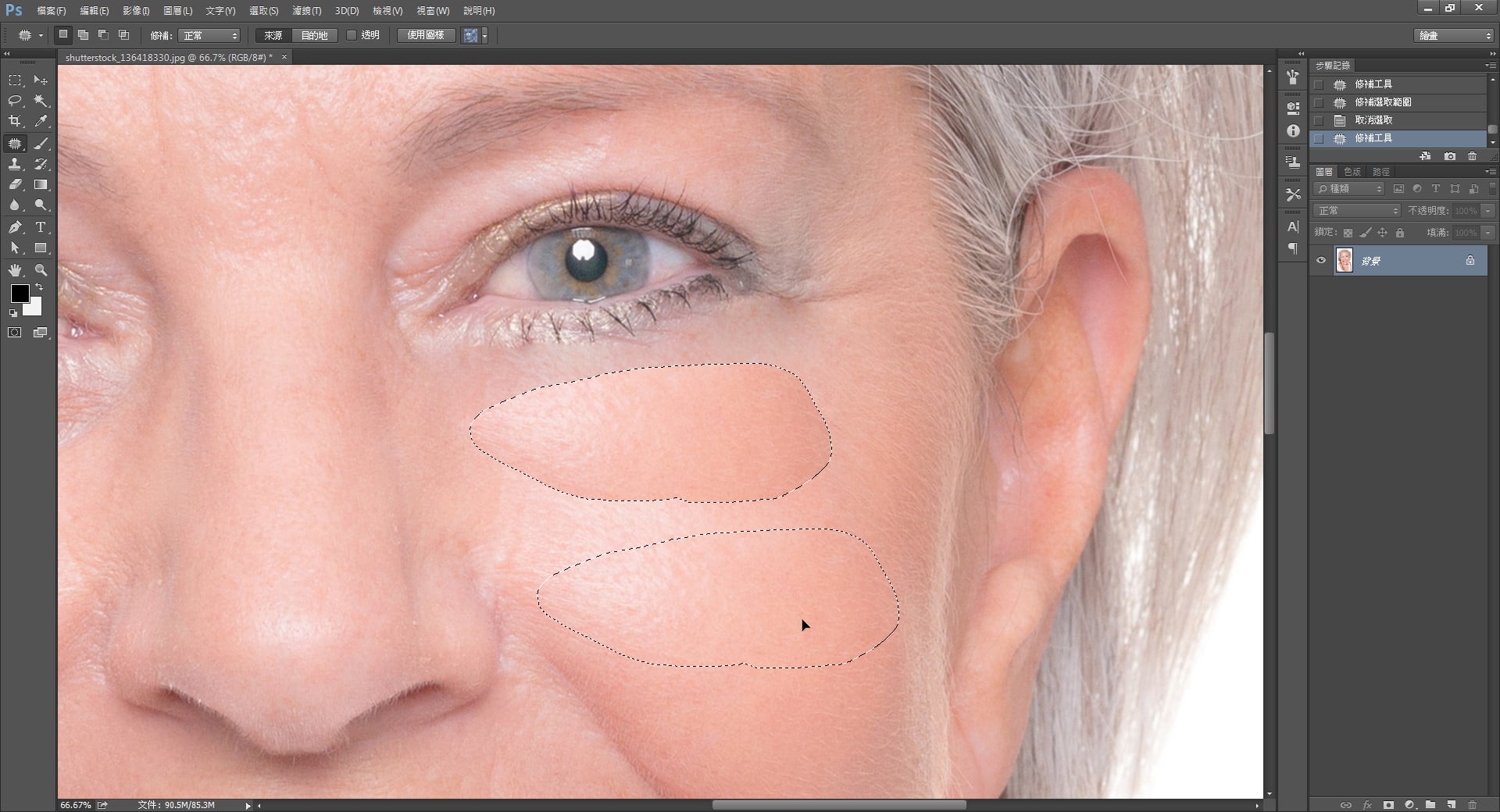Image resolution: width=1500 pixels, height=812 pixels.
Task: Open the layer blend mode 正常 dropdown
Action: coord(1357,211)
